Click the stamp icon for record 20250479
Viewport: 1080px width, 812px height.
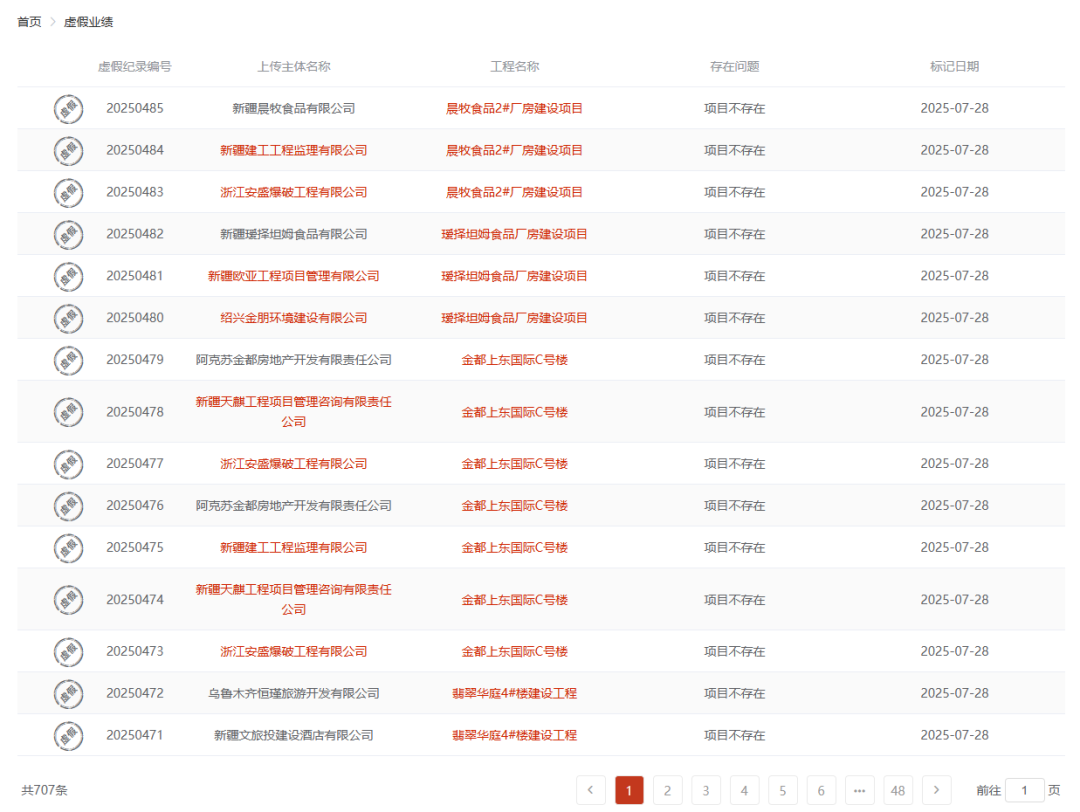(68, 360)
